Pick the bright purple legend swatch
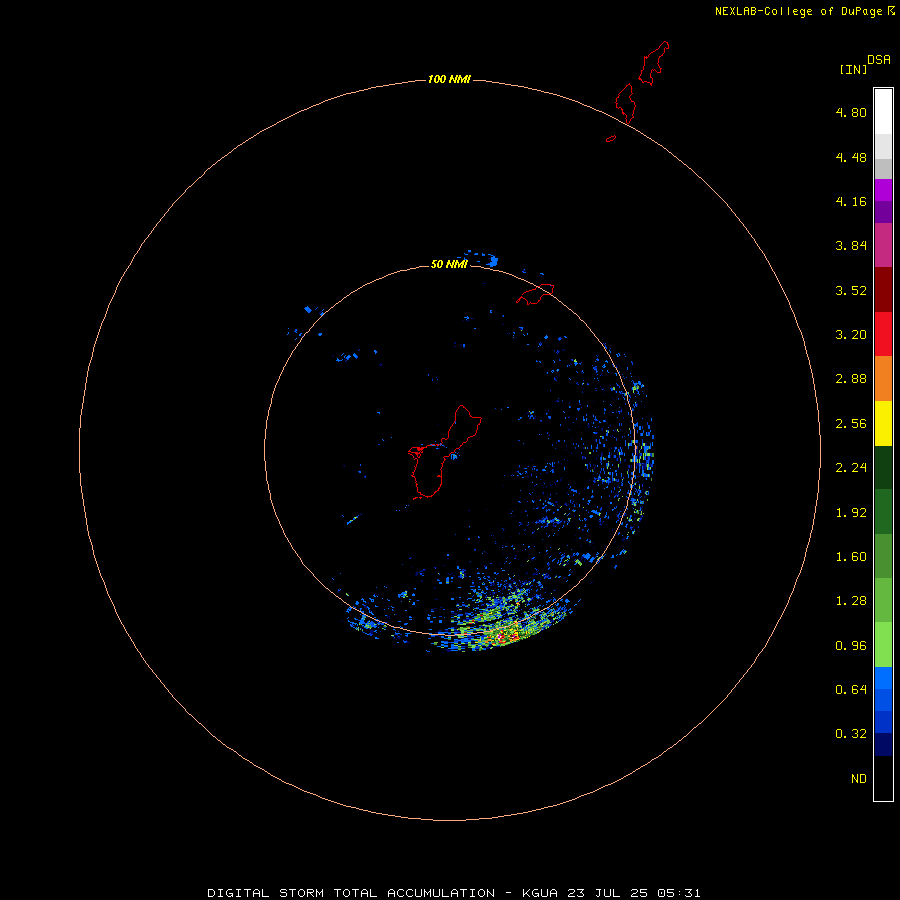 pyautogui.click(x=883, y=190)
